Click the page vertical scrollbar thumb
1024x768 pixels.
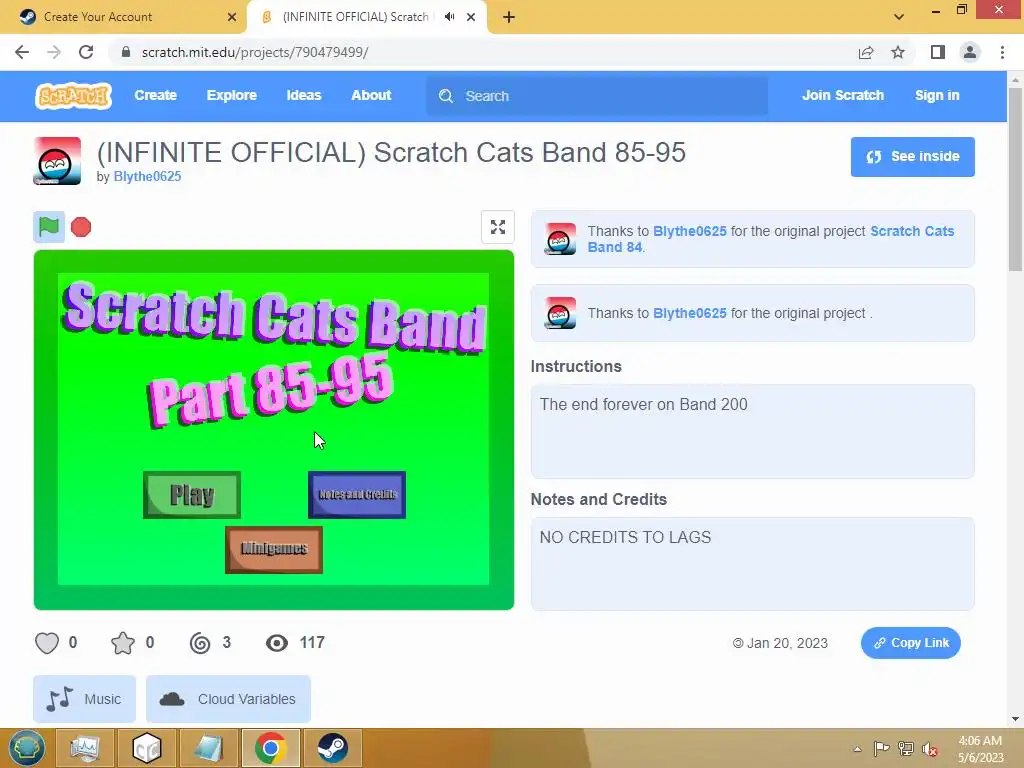[x=1015, y=178]
